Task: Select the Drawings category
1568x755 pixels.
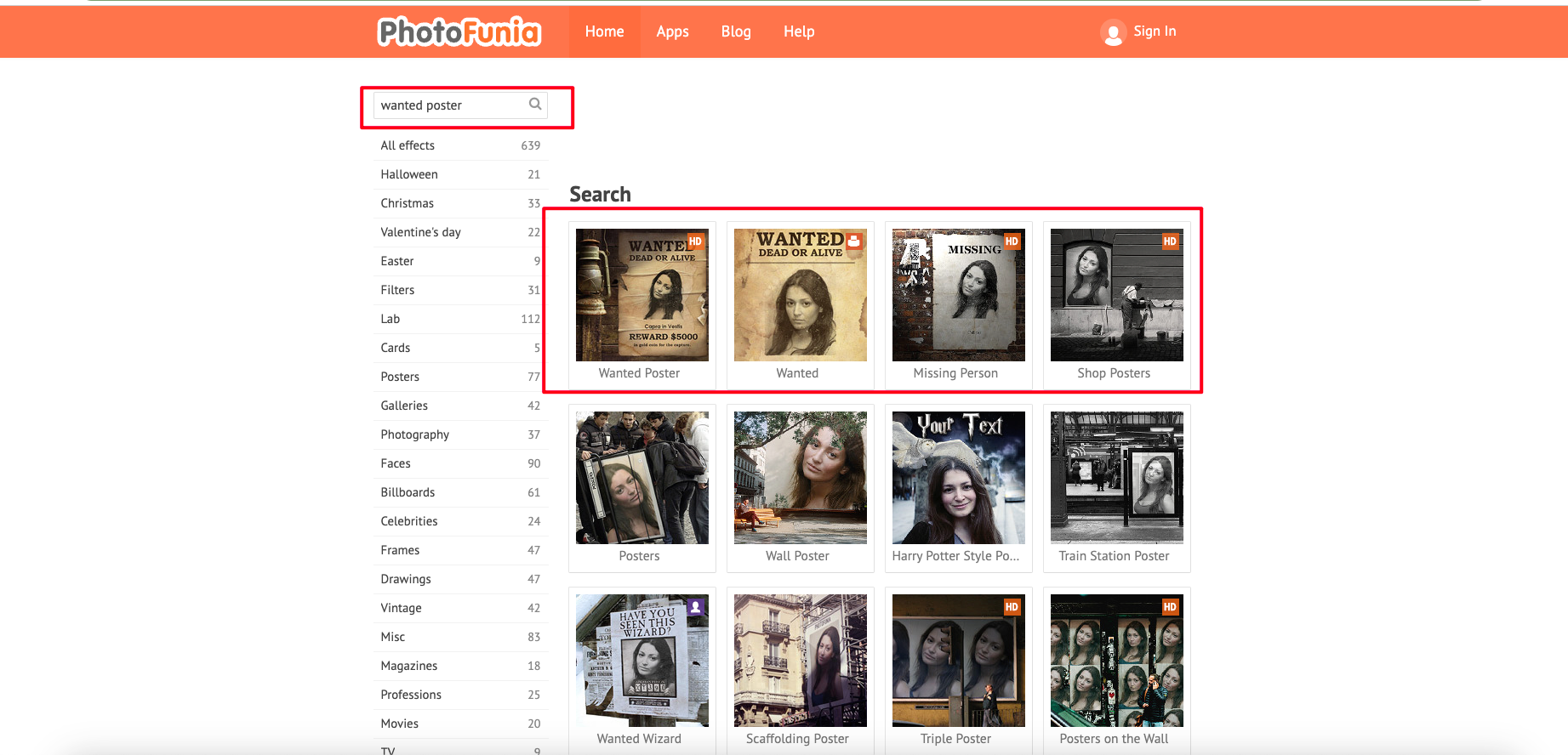Action: [460, 579]
